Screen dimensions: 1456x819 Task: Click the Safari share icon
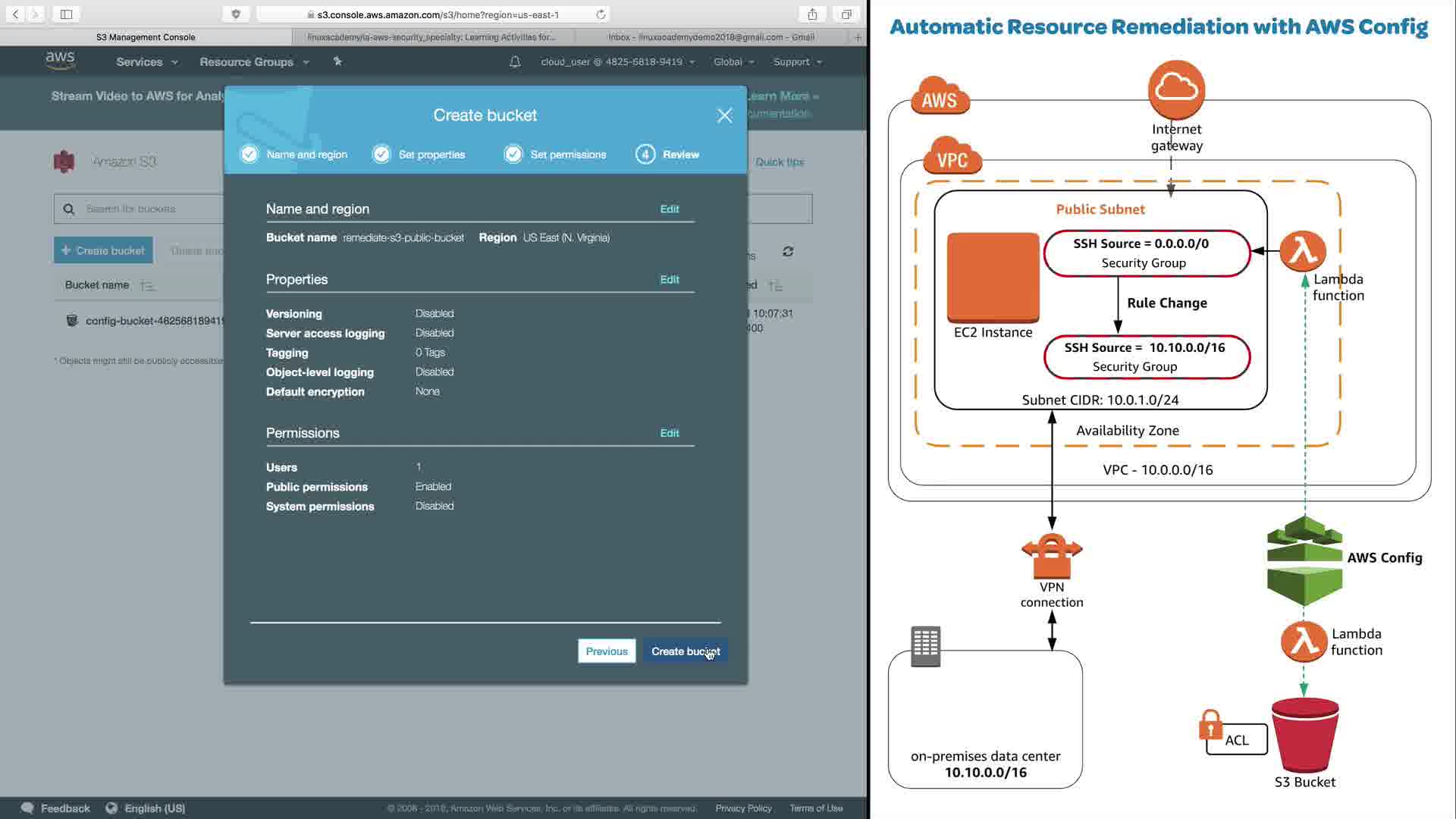click(812, 14)
